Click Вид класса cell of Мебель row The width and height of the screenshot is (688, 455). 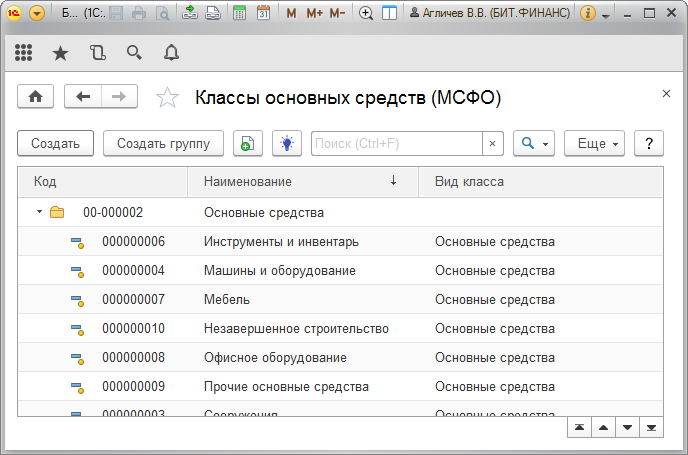541,299
